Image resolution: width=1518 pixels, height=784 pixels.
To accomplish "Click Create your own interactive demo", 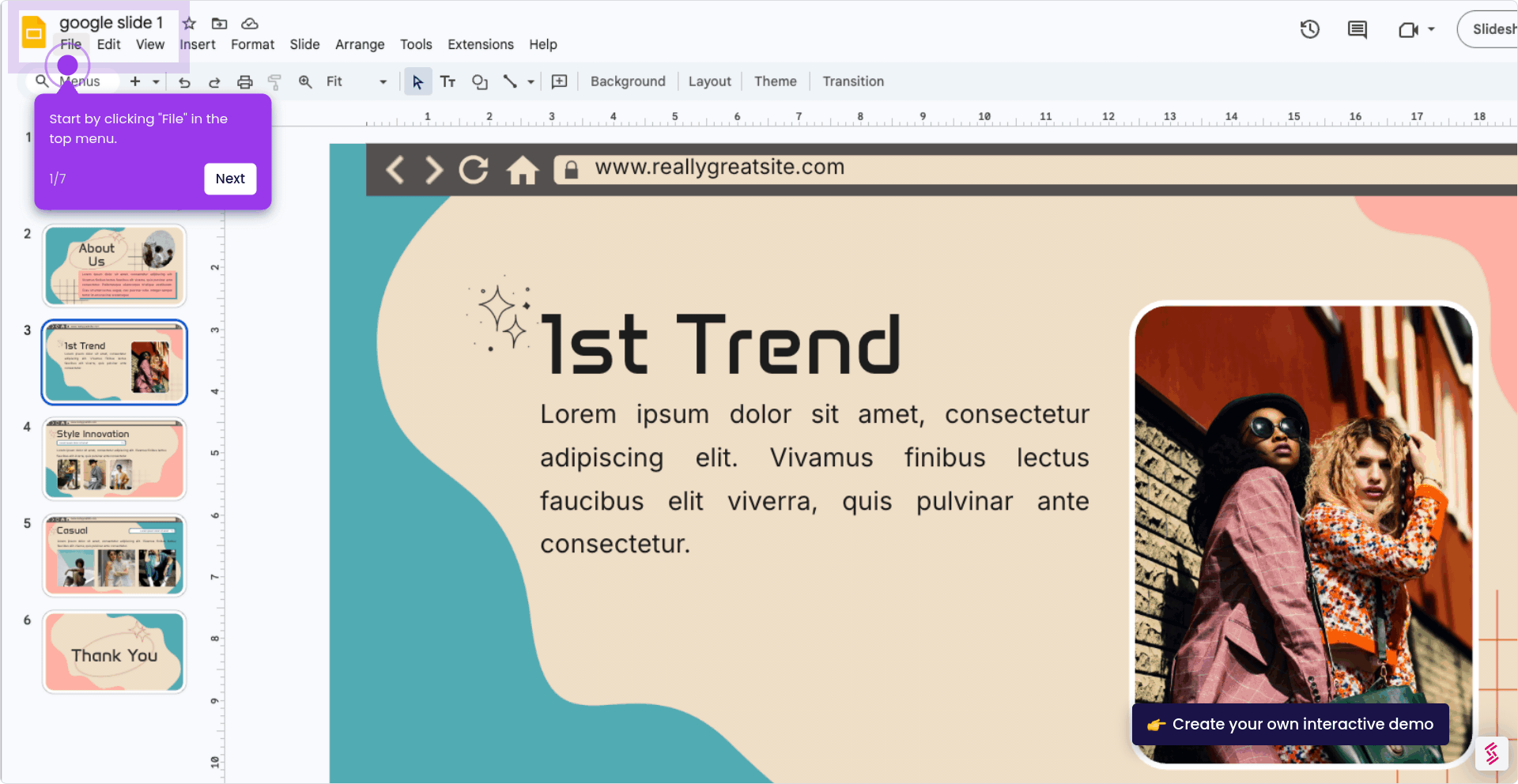I will tap(1290, 724).
